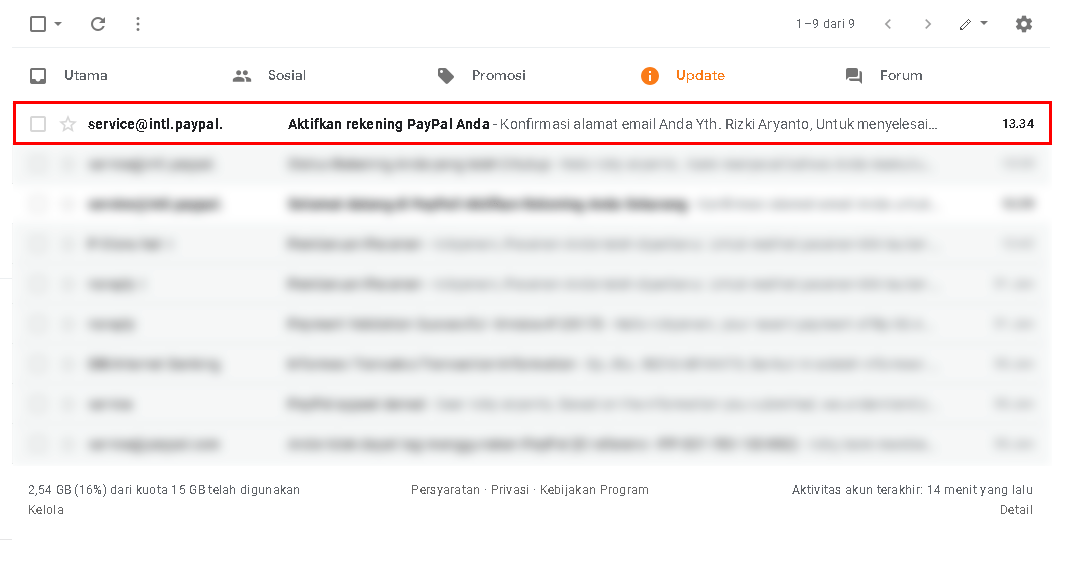1066x572 pixels.
Task: Click the 1–9 dari 9 page counter
Action: [825, 24]
